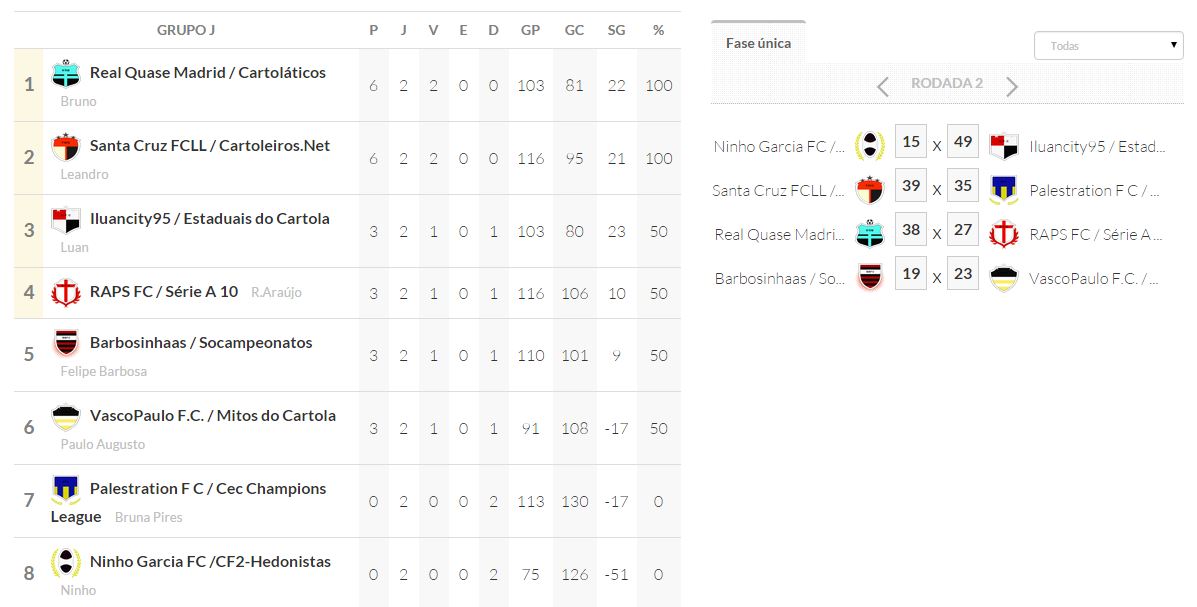
Task: Click the RODADA 2 round label
Action: (x=946, y=84)
